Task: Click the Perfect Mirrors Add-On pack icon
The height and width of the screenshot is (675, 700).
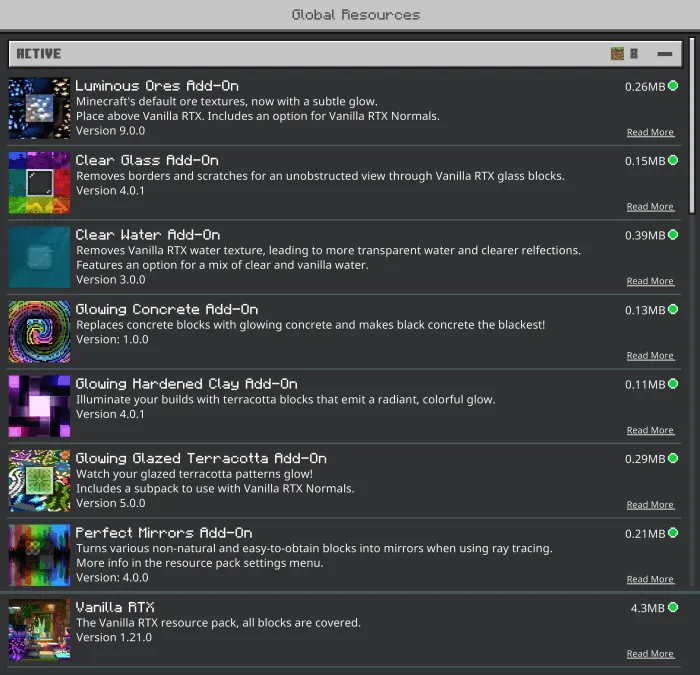Action: [x=39, y=555]
